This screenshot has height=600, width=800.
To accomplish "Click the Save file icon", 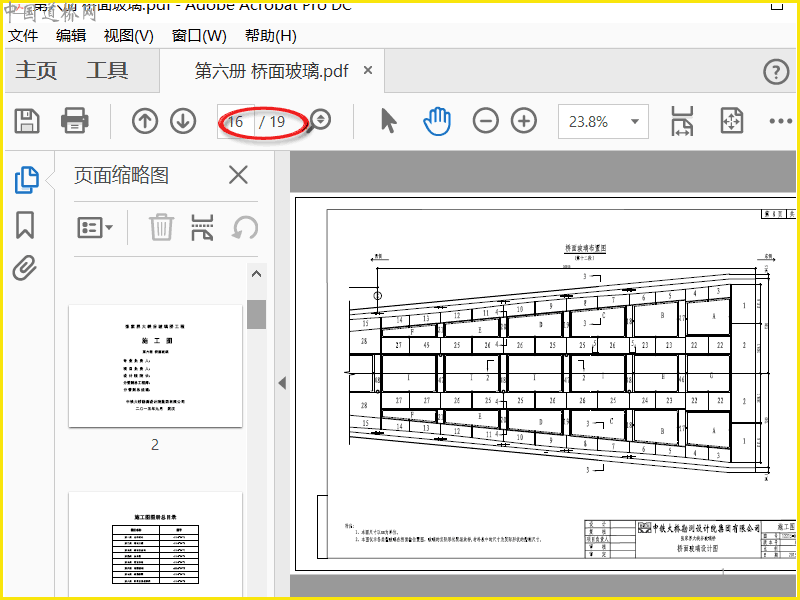I will coord(27,121).
